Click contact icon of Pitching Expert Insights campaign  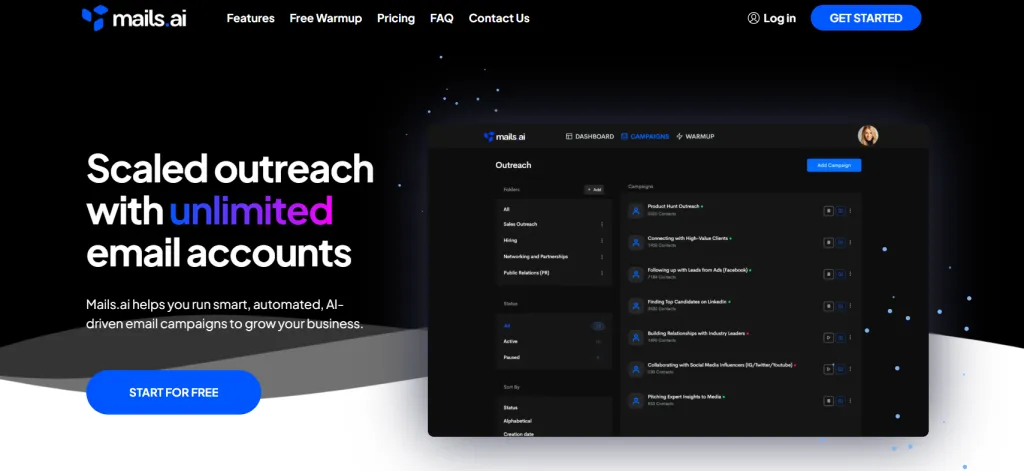pyautogui.click(x=635, y=400)
